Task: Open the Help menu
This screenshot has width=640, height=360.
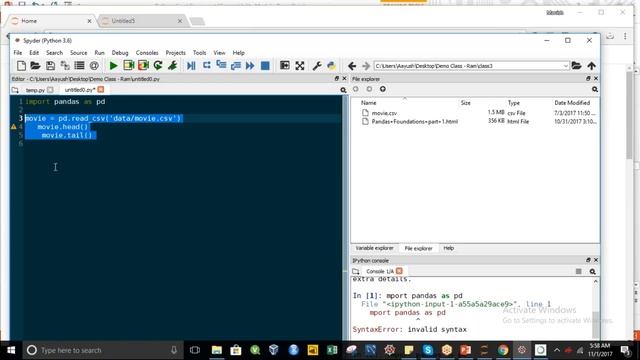Action: pos(238,53)
